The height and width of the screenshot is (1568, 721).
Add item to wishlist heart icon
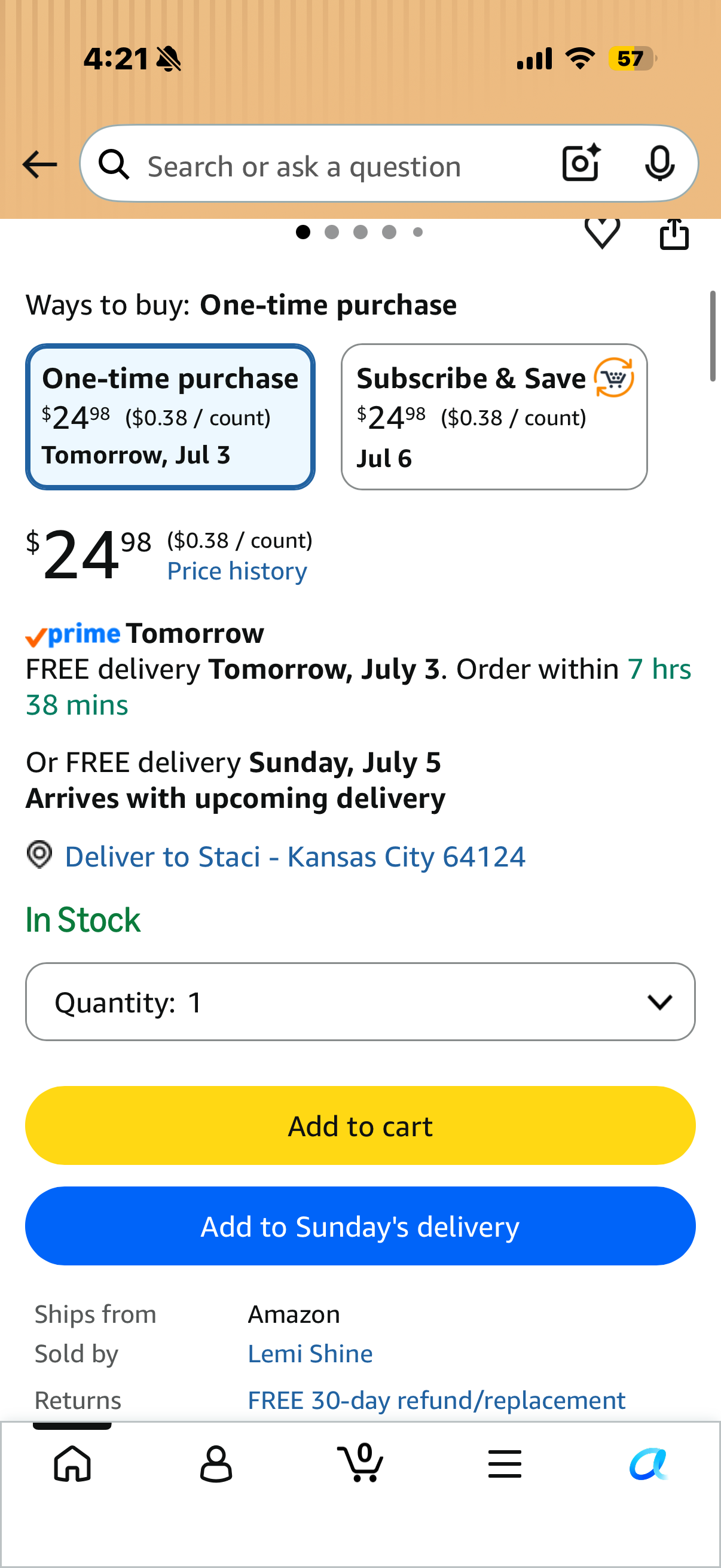tap(602, 233)
